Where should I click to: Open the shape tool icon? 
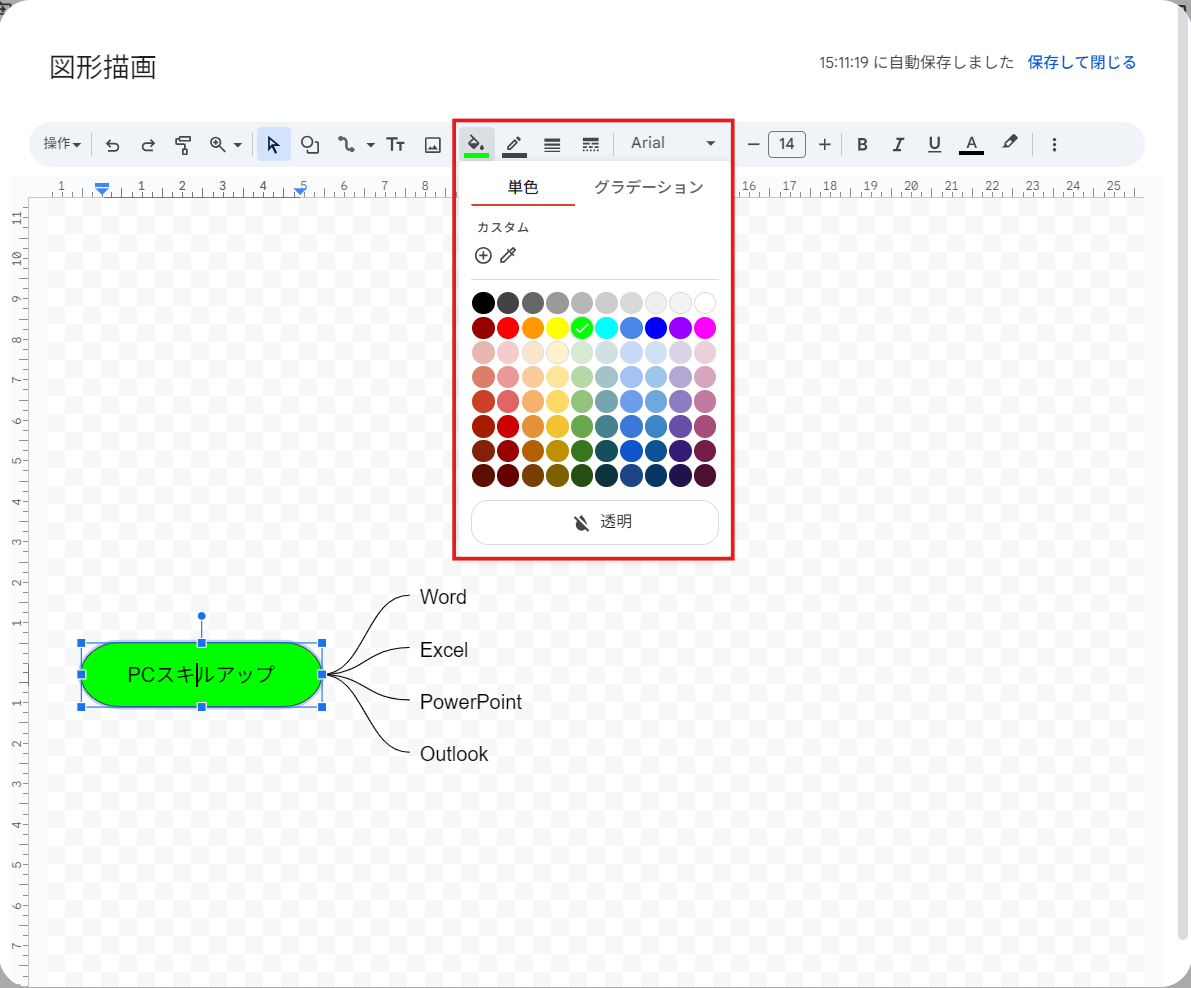tap(310, 144)
